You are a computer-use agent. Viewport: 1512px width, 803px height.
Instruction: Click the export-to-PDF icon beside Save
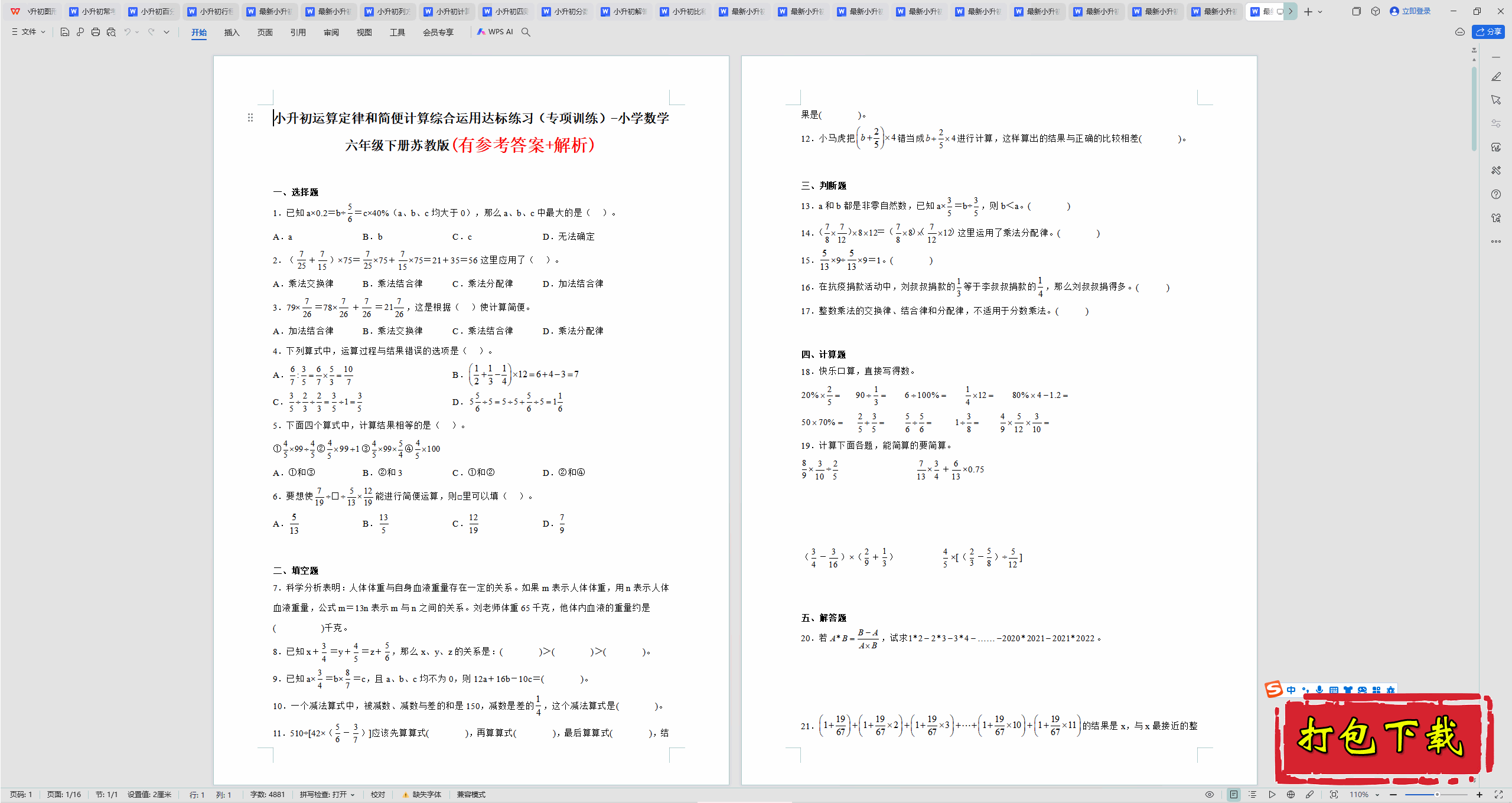80,32
